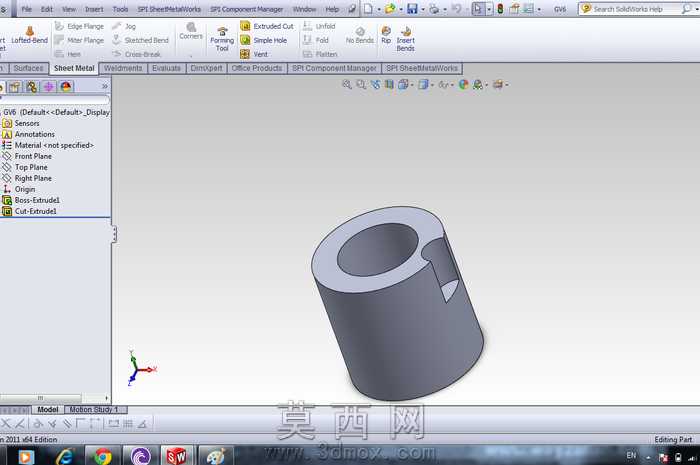Click the Simple Hole tool

263,40
